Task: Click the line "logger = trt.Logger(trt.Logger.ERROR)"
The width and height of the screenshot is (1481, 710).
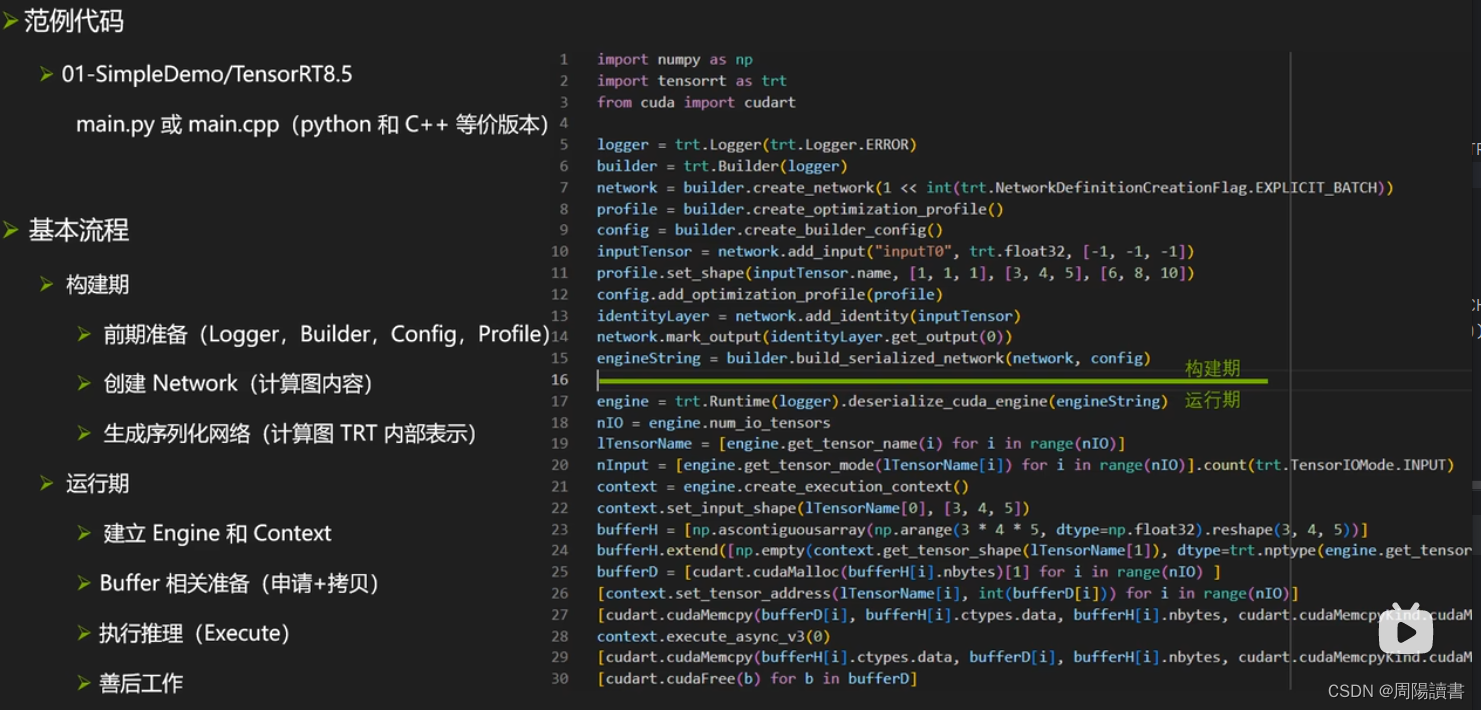Action: [757, 145]
